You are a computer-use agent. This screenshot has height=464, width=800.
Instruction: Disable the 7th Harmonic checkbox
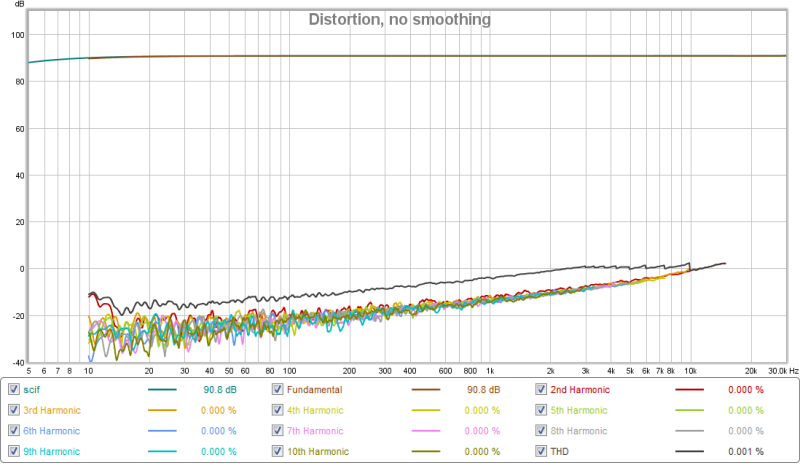(x=277, y=430)
